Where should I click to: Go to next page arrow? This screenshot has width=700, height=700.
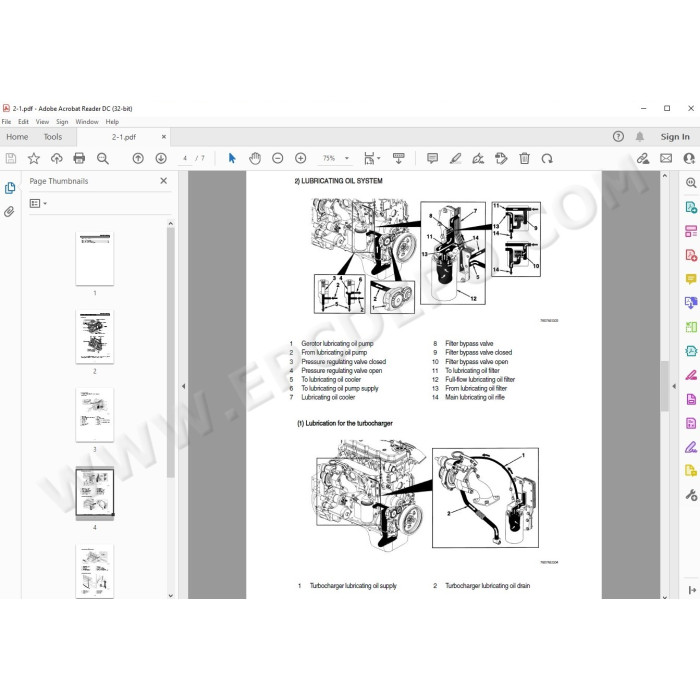point(161,158)
